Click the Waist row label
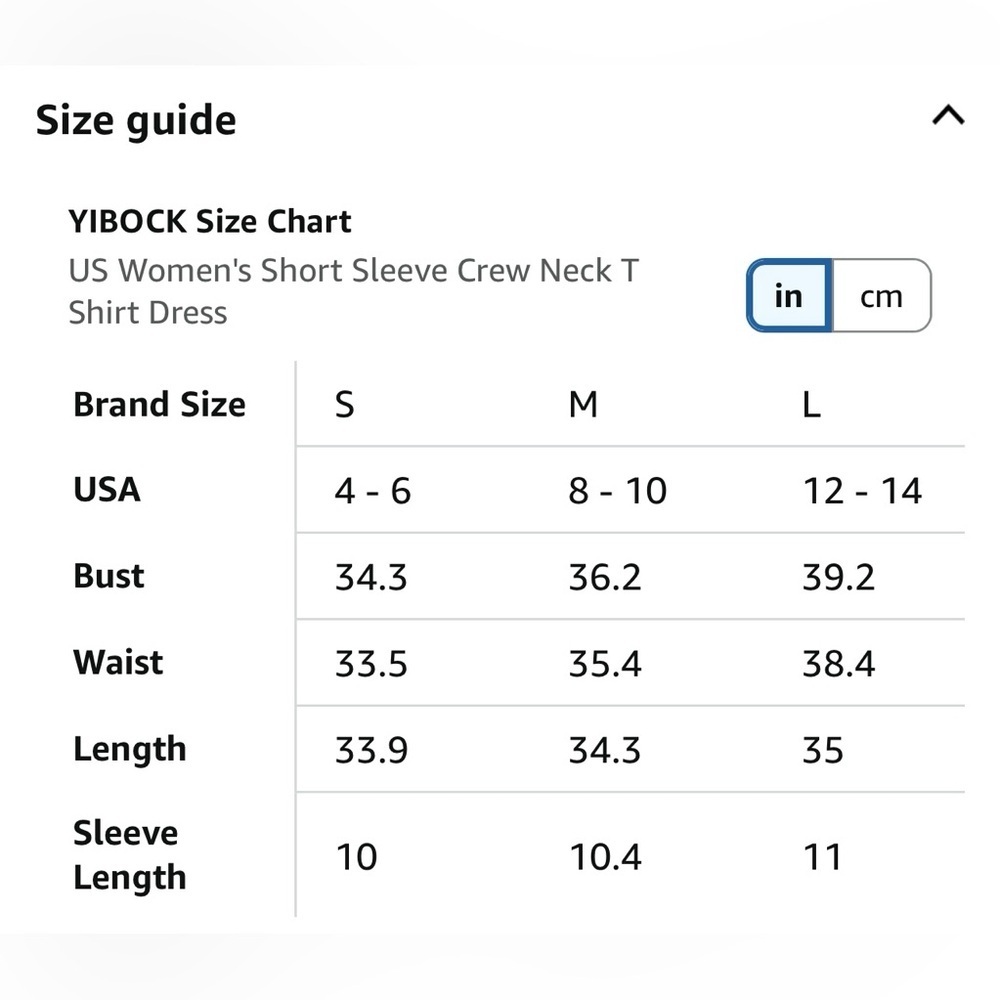1000x1000 pixels. point(118,662)
